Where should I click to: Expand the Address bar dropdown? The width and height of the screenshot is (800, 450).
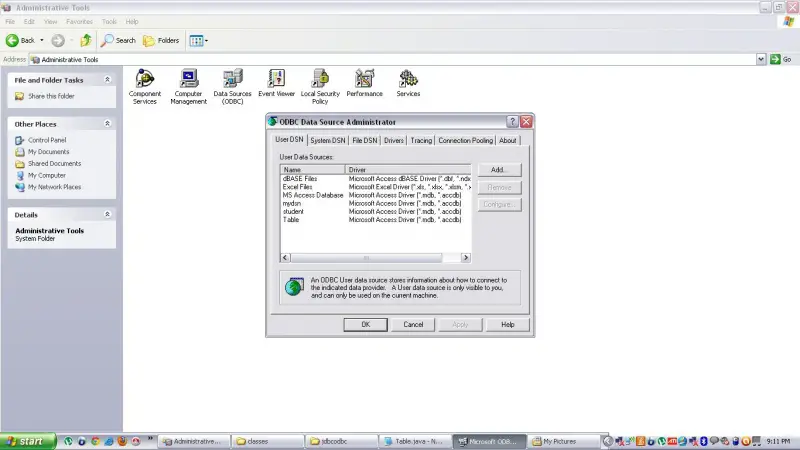click(761, 59)
